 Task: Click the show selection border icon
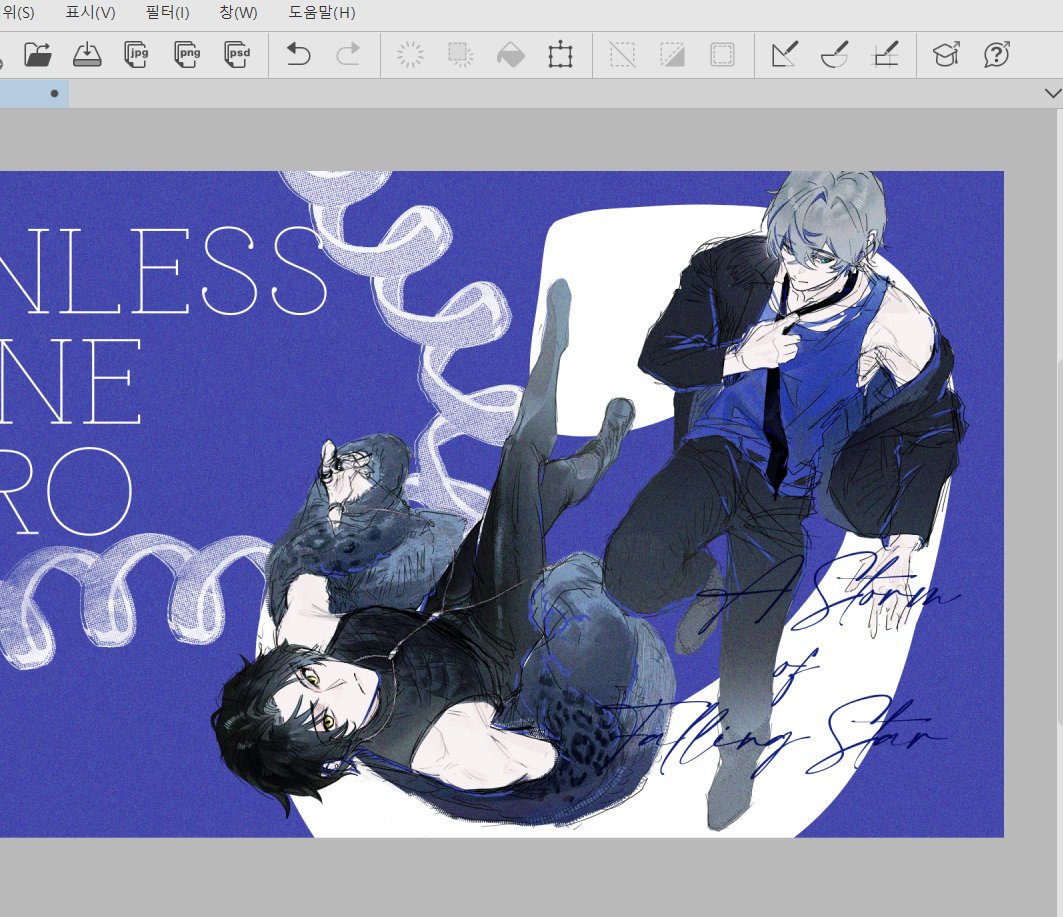click(x=722, y=54)
